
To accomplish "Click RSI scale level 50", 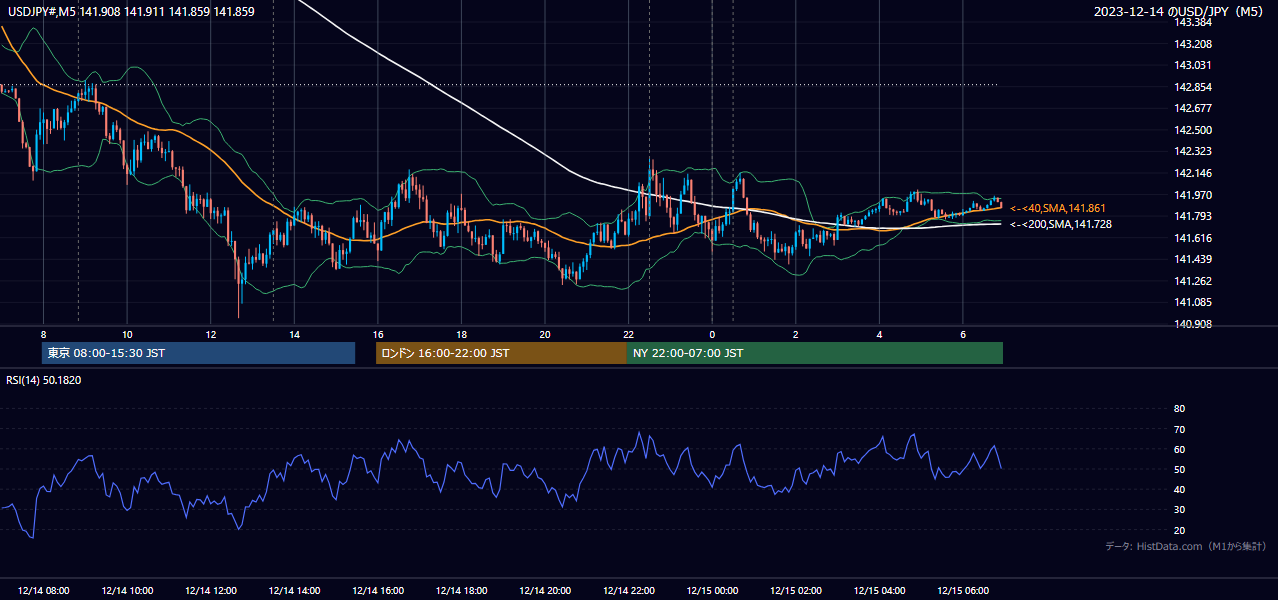I will [x=1179, y=469].
